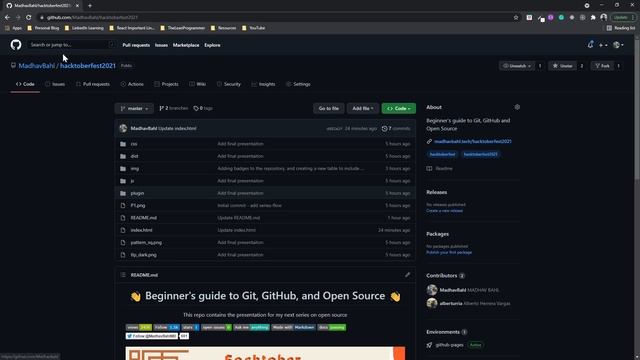This screenshot has width=640, height=360.
Task: Open the plus create-new dropdown
Action: pos(603,45)
